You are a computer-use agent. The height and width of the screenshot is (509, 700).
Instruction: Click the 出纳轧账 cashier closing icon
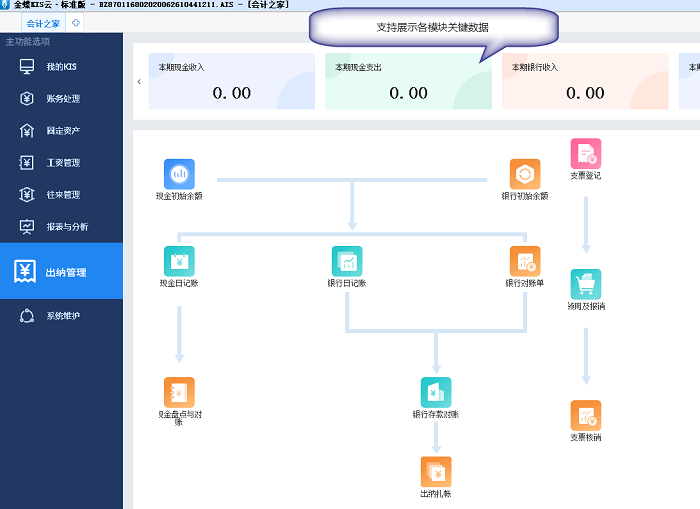436,471
